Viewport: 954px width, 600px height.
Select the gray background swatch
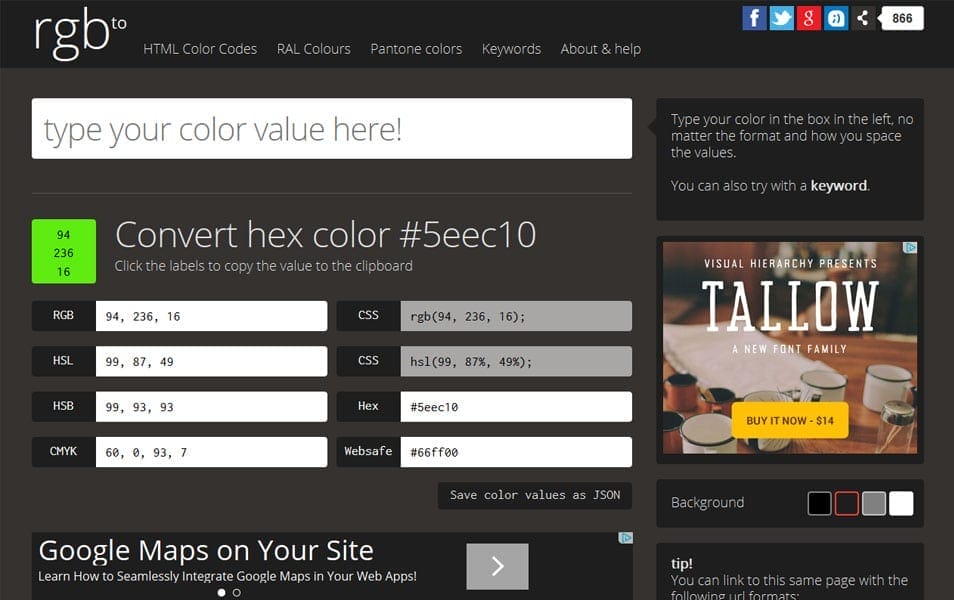pos(874,503)
